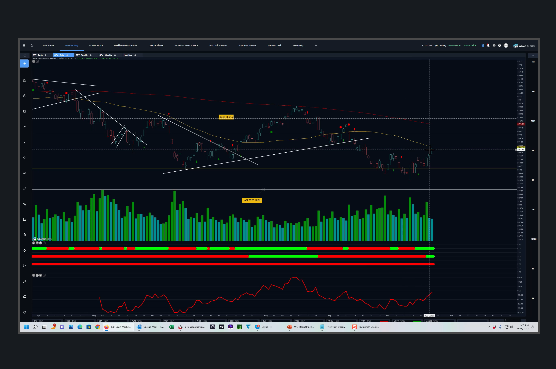Click the yellow label in the price pane
Viewport: 556px width, 369px height.
click(226, 117)
